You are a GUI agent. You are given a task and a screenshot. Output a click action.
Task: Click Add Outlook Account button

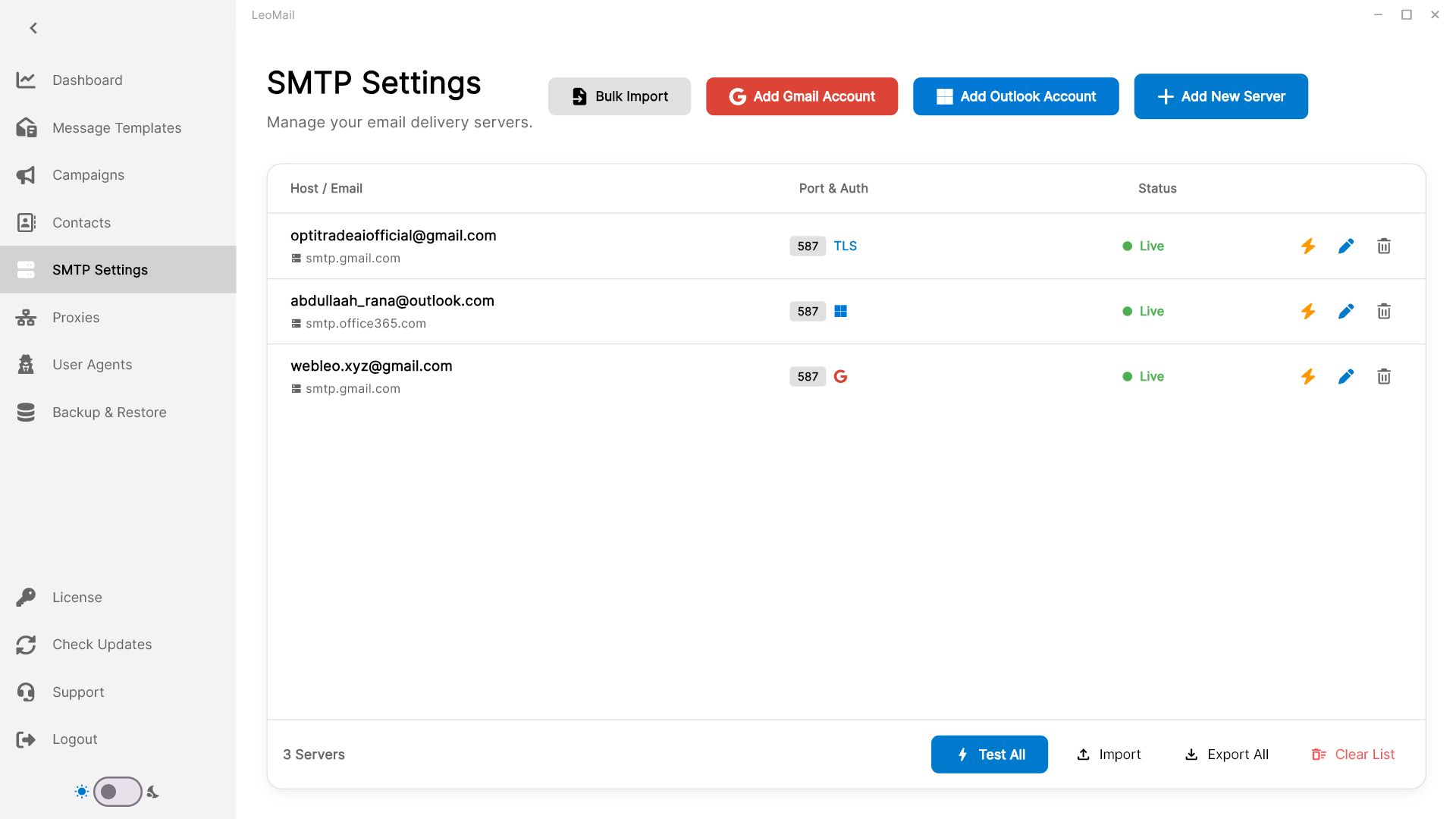1015,96
